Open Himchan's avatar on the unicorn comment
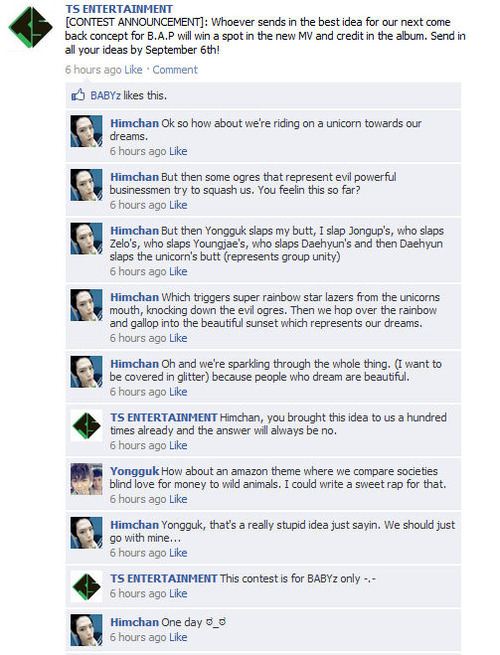This screenshot has width=500, height=655. pos(86,131)
